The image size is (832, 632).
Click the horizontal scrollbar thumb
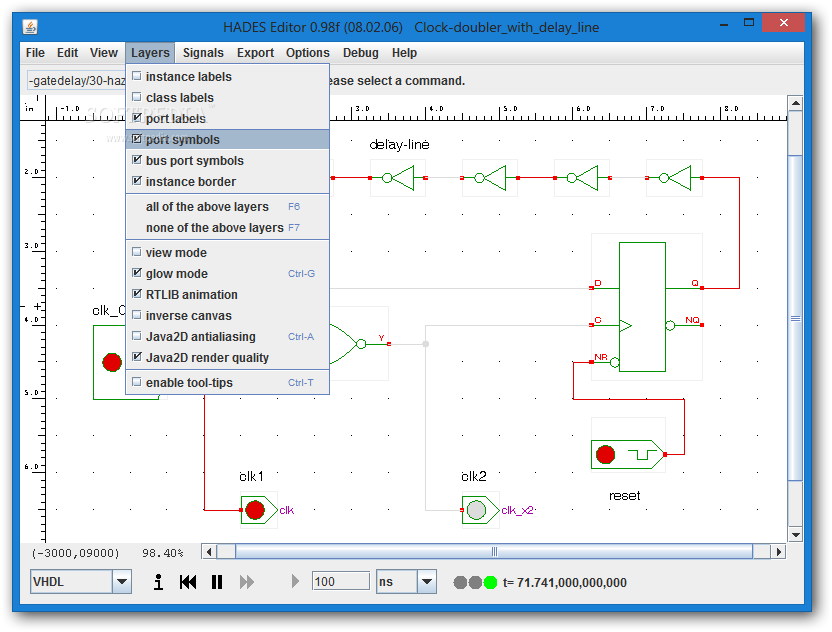[494, 552]
